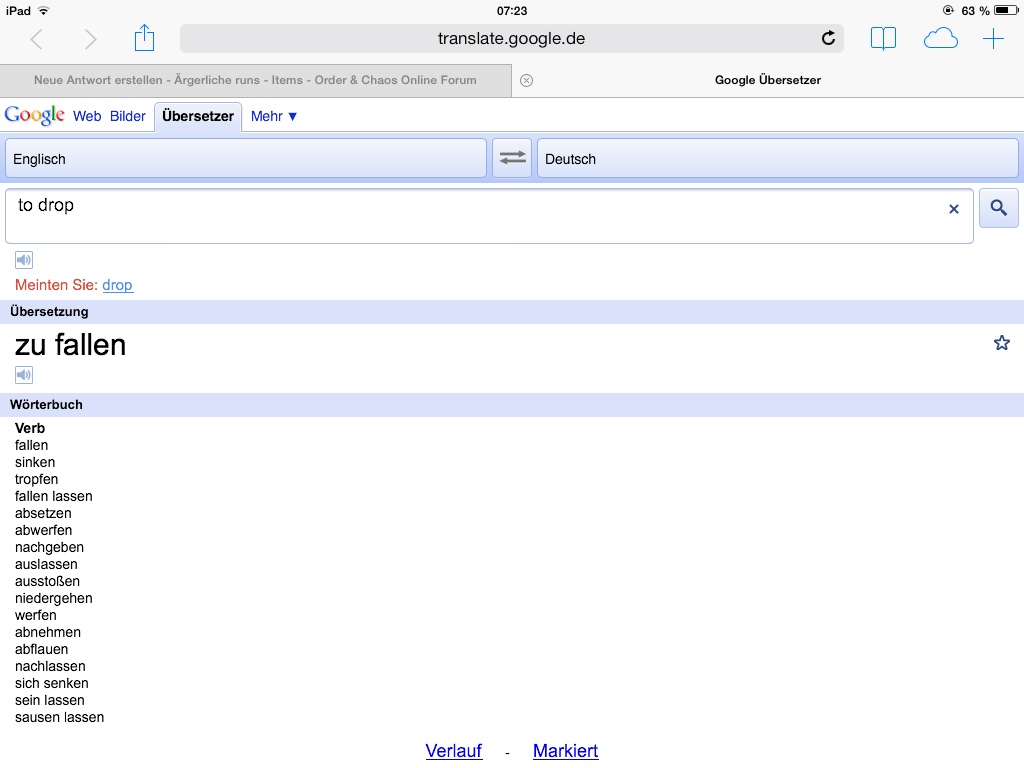Screen dimensions: 1024x768
Task: Select the dictionary entry 'tropfen'
Action: click(x=37, y=479)
